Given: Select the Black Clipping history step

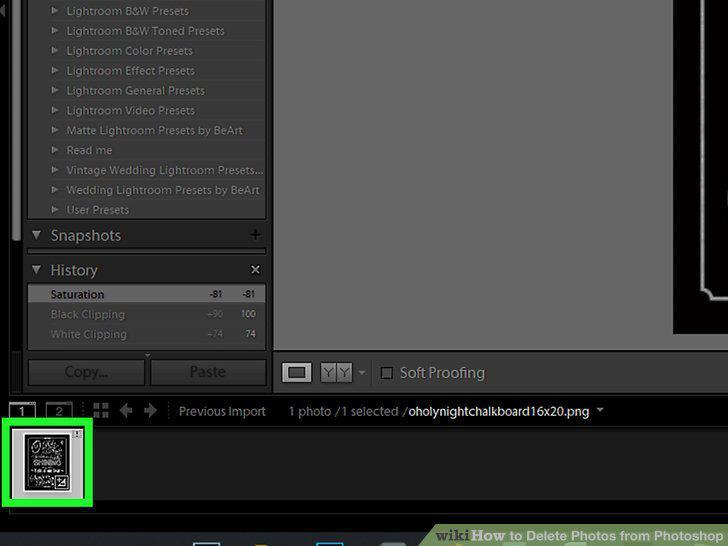Looking at the screenshot, I should (147, 314).
